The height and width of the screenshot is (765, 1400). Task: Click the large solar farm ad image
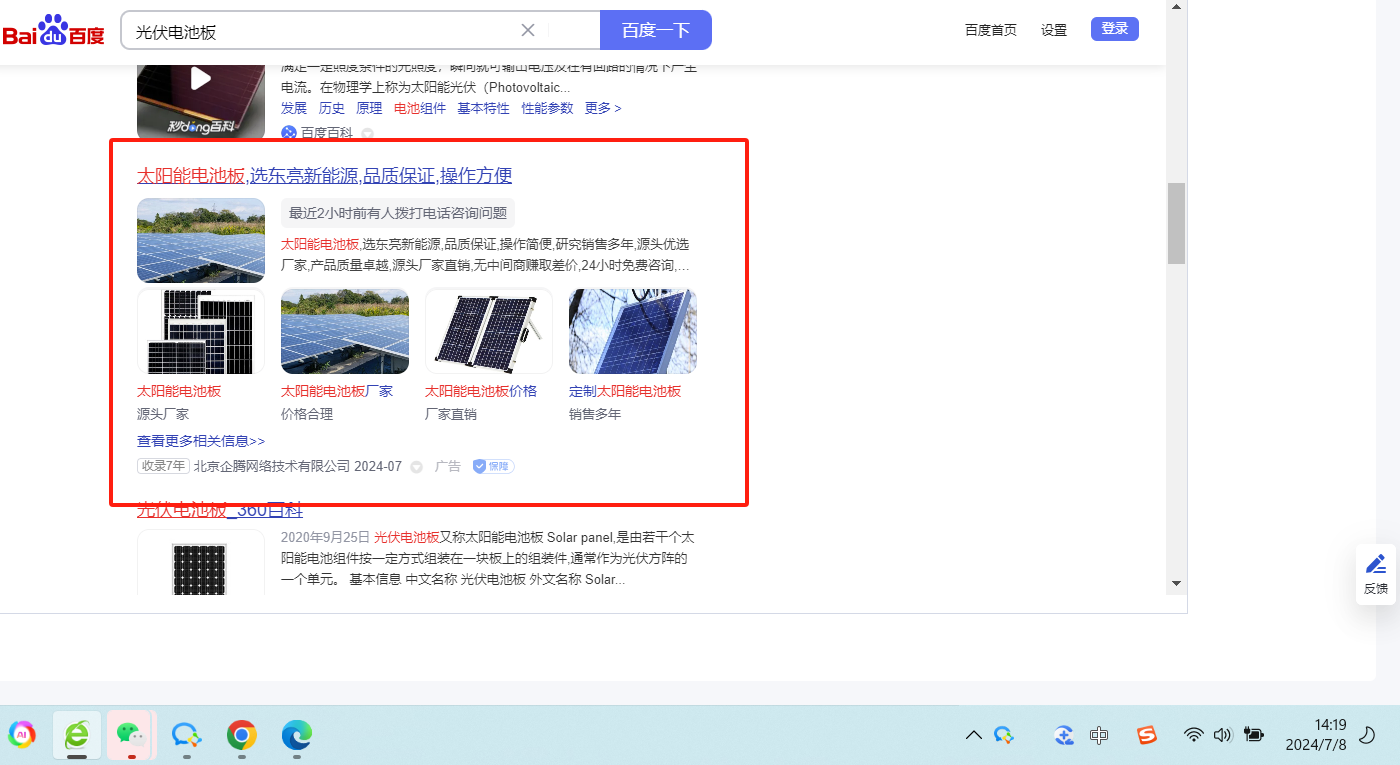coord(201,240)
